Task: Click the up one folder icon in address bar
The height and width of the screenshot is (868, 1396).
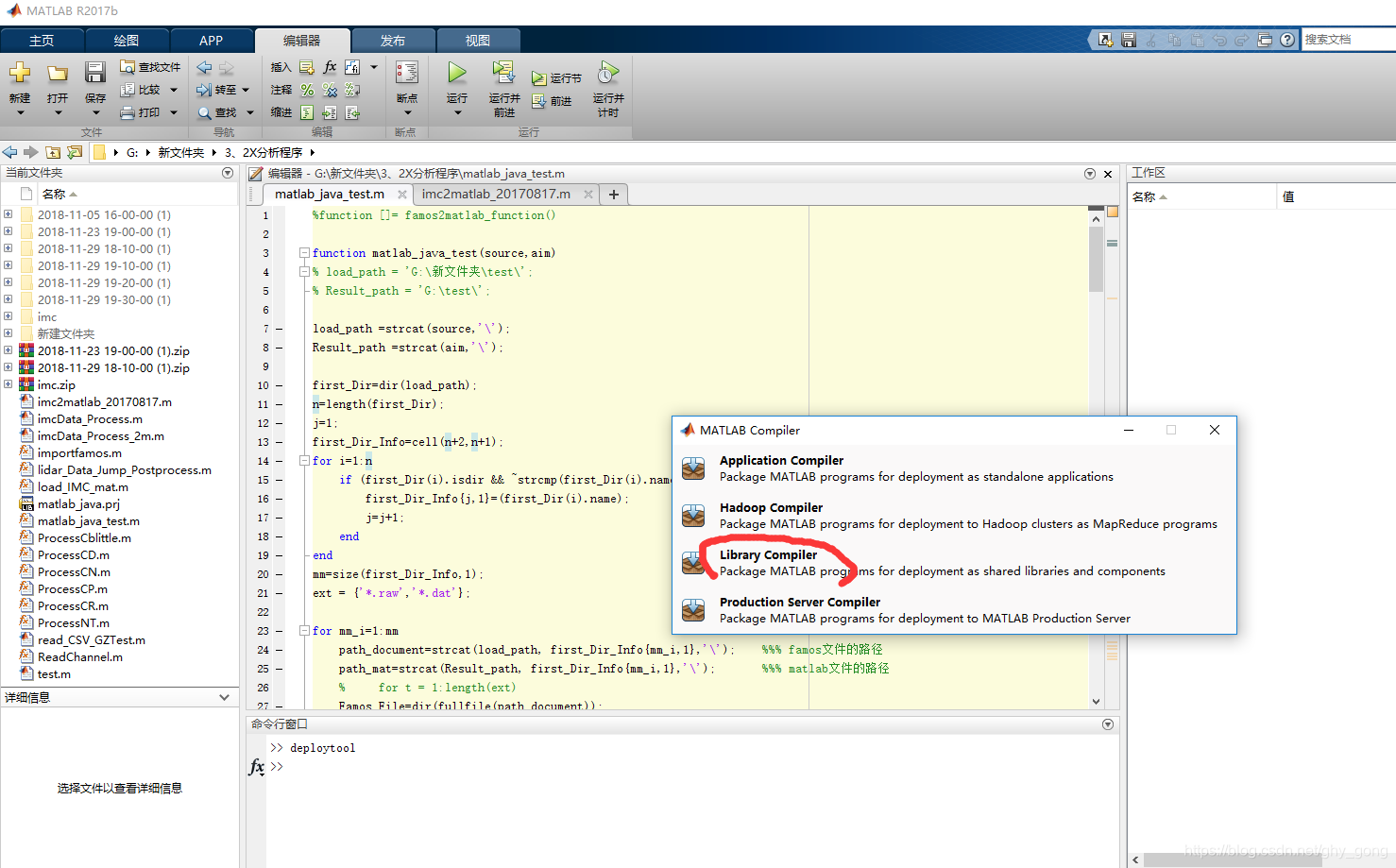Action: click(x=53, y=152)
